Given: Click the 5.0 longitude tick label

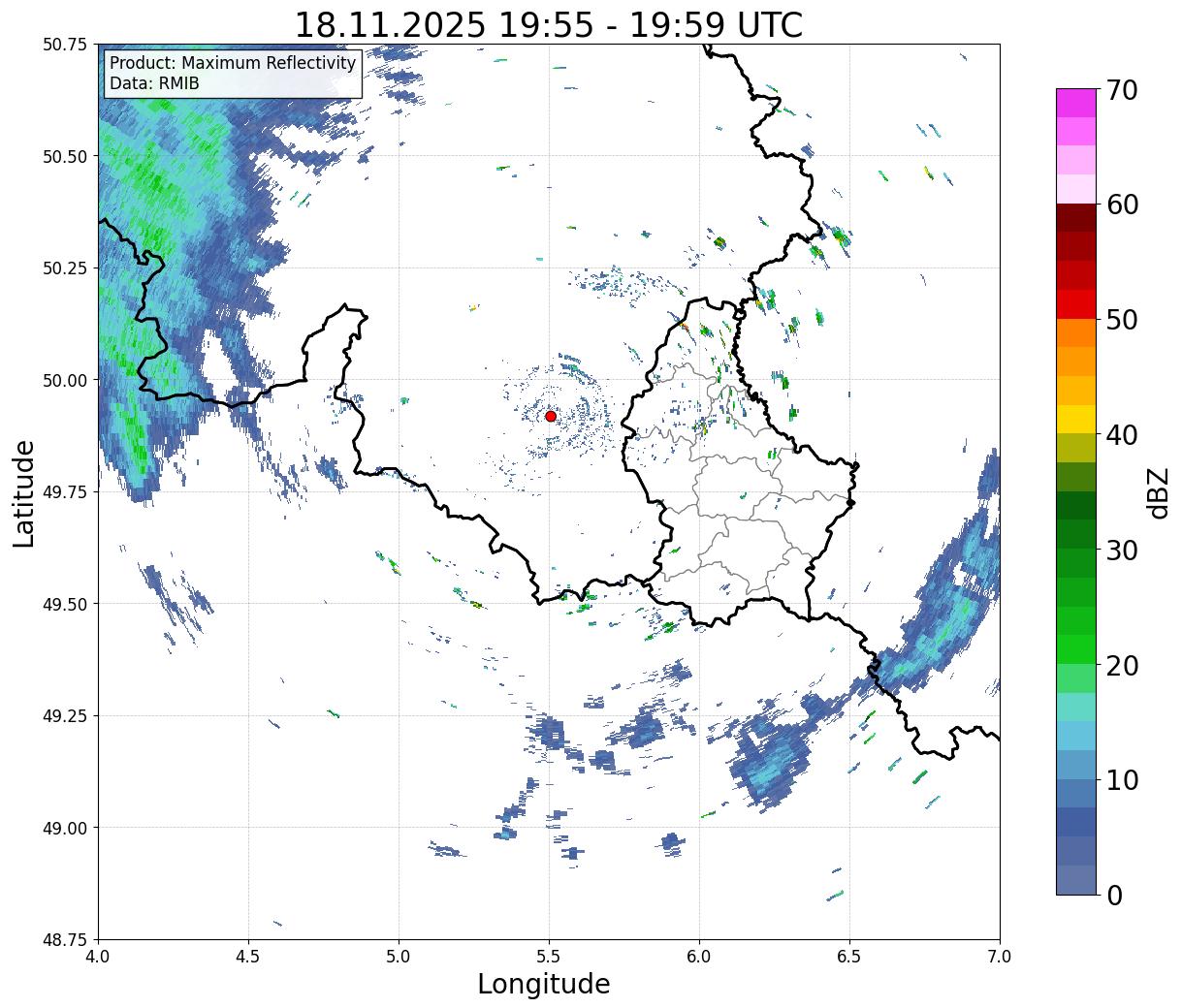Looking at the screenshot, I should (x=399, y=957).
